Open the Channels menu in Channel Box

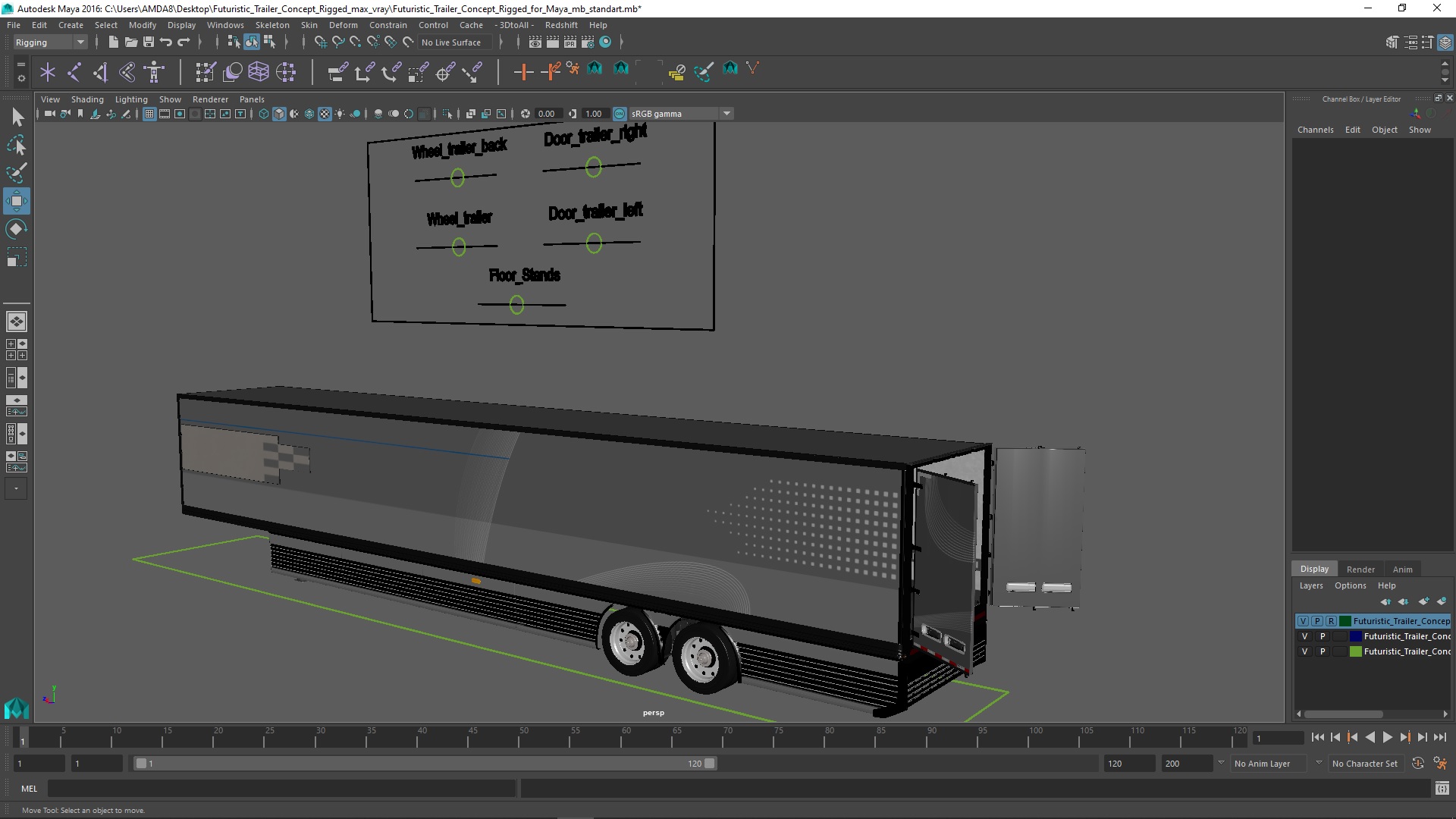point(1315,130)
